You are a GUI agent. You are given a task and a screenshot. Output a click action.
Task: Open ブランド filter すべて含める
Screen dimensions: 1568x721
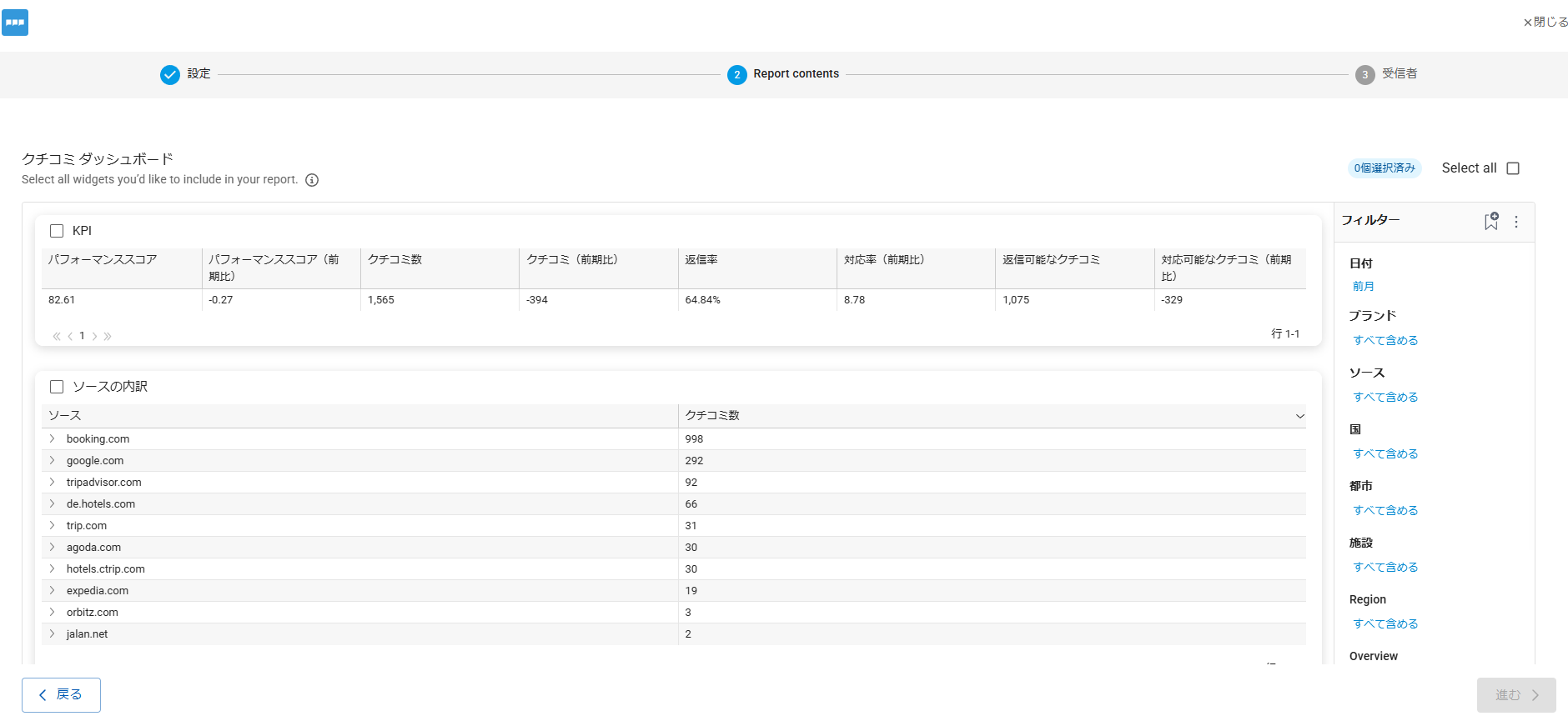(1385, 340)
